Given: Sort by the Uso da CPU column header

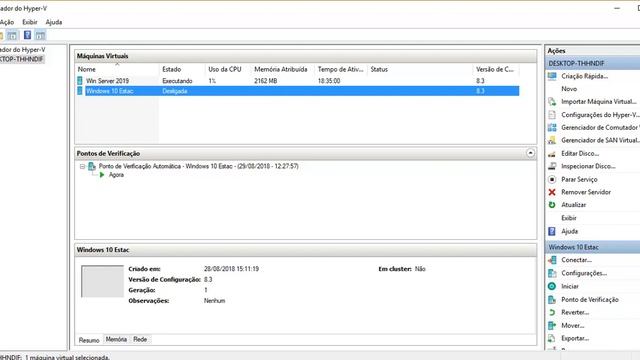Looking at the screenshot, I should [228, 69].
